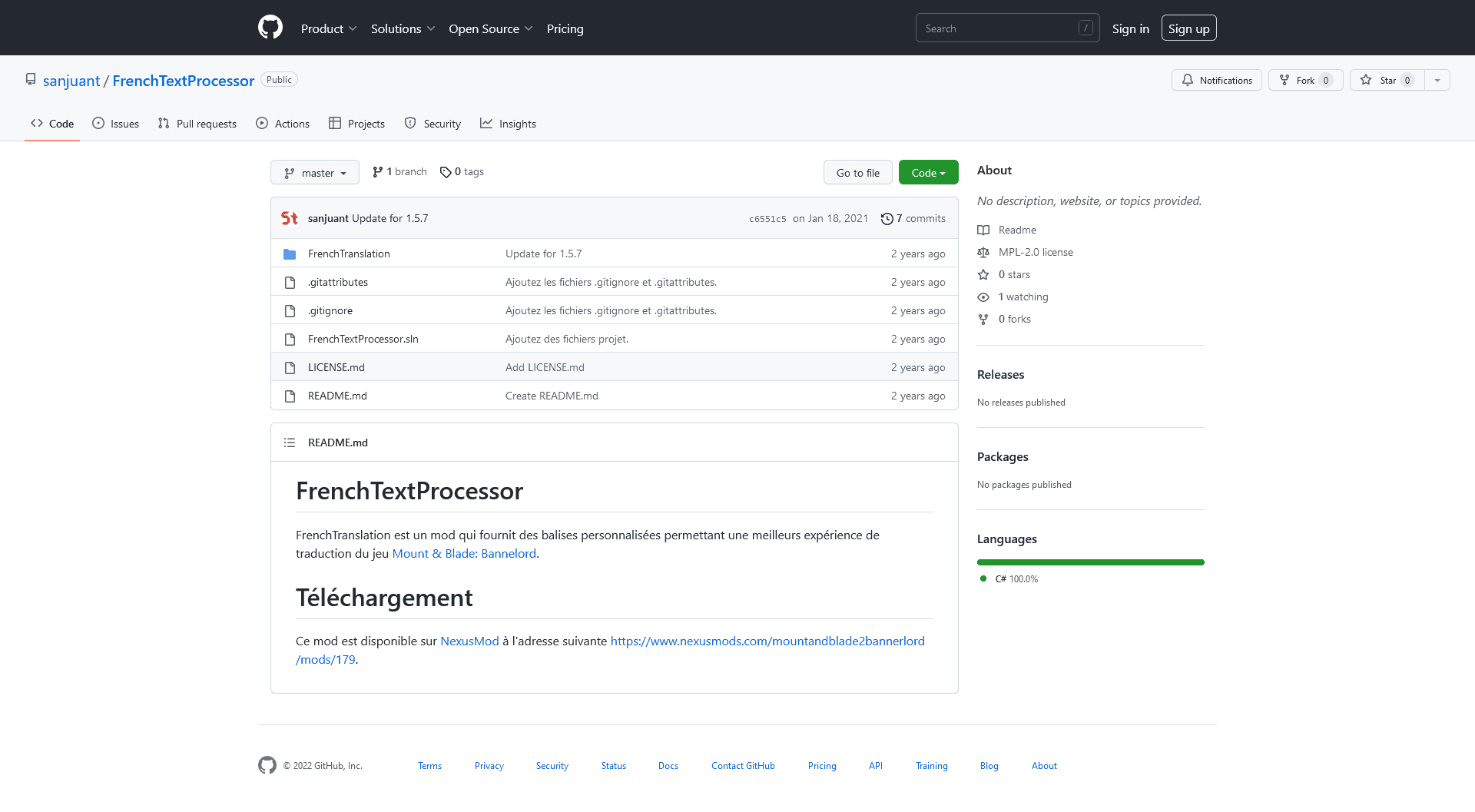The height and width of the screenshot is (812, 1475).
Task: Open the Contact GitHub footer link
Action: click(743, 766)
